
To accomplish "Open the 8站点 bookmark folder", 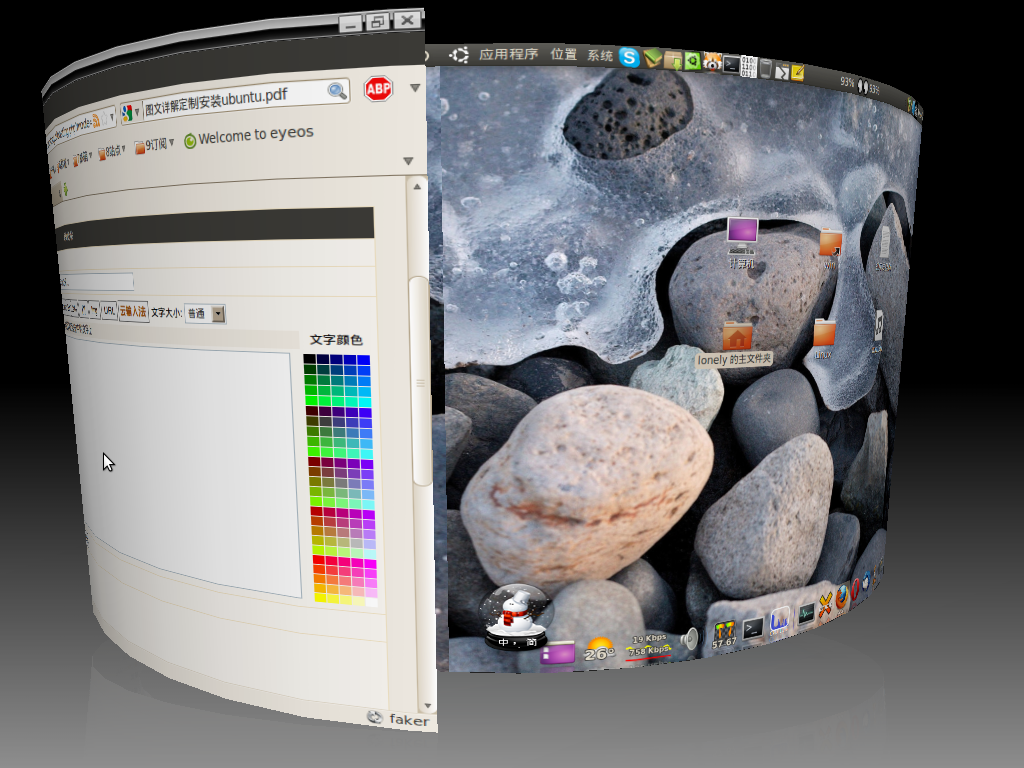I will (111, 152).
